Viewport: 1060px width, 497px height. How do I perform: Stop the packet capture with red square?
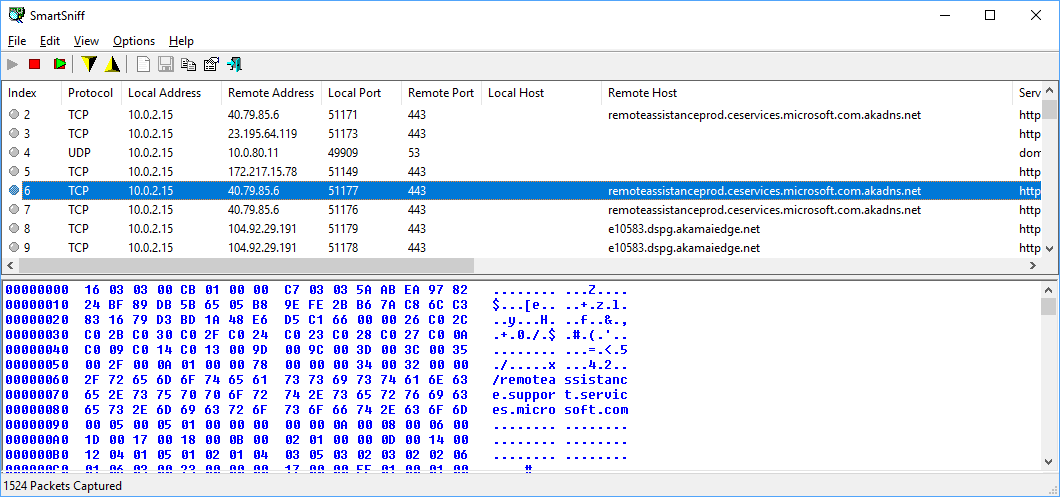point(35,65)
